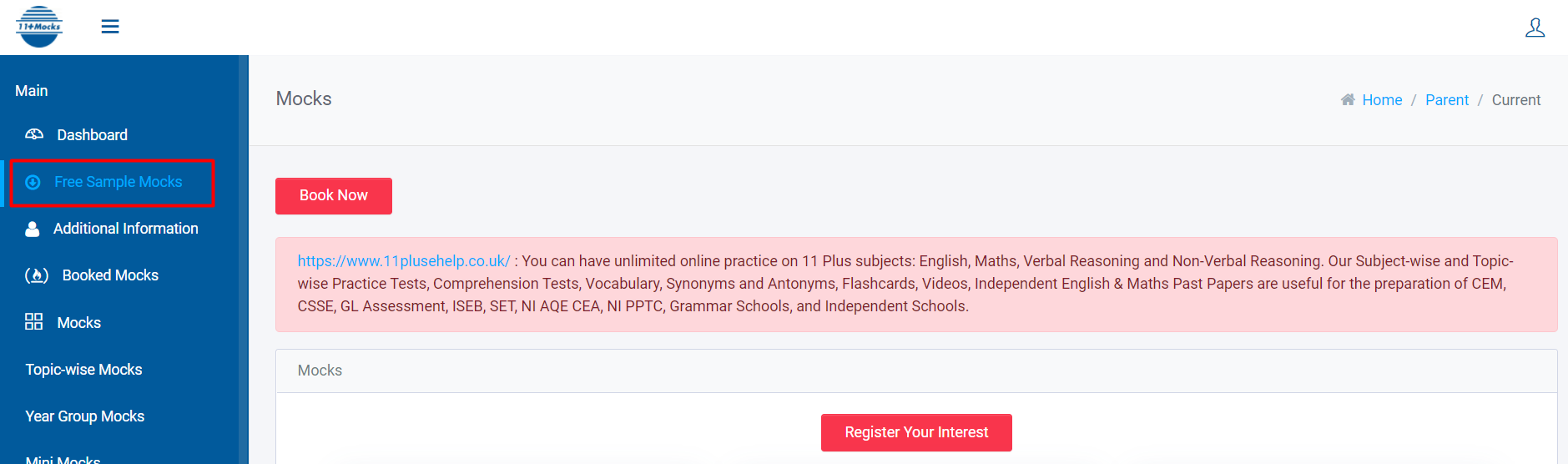Open Booked Mocks in the sidebar
Viewport: 1568px width, 464px height.
click(110, 275)
